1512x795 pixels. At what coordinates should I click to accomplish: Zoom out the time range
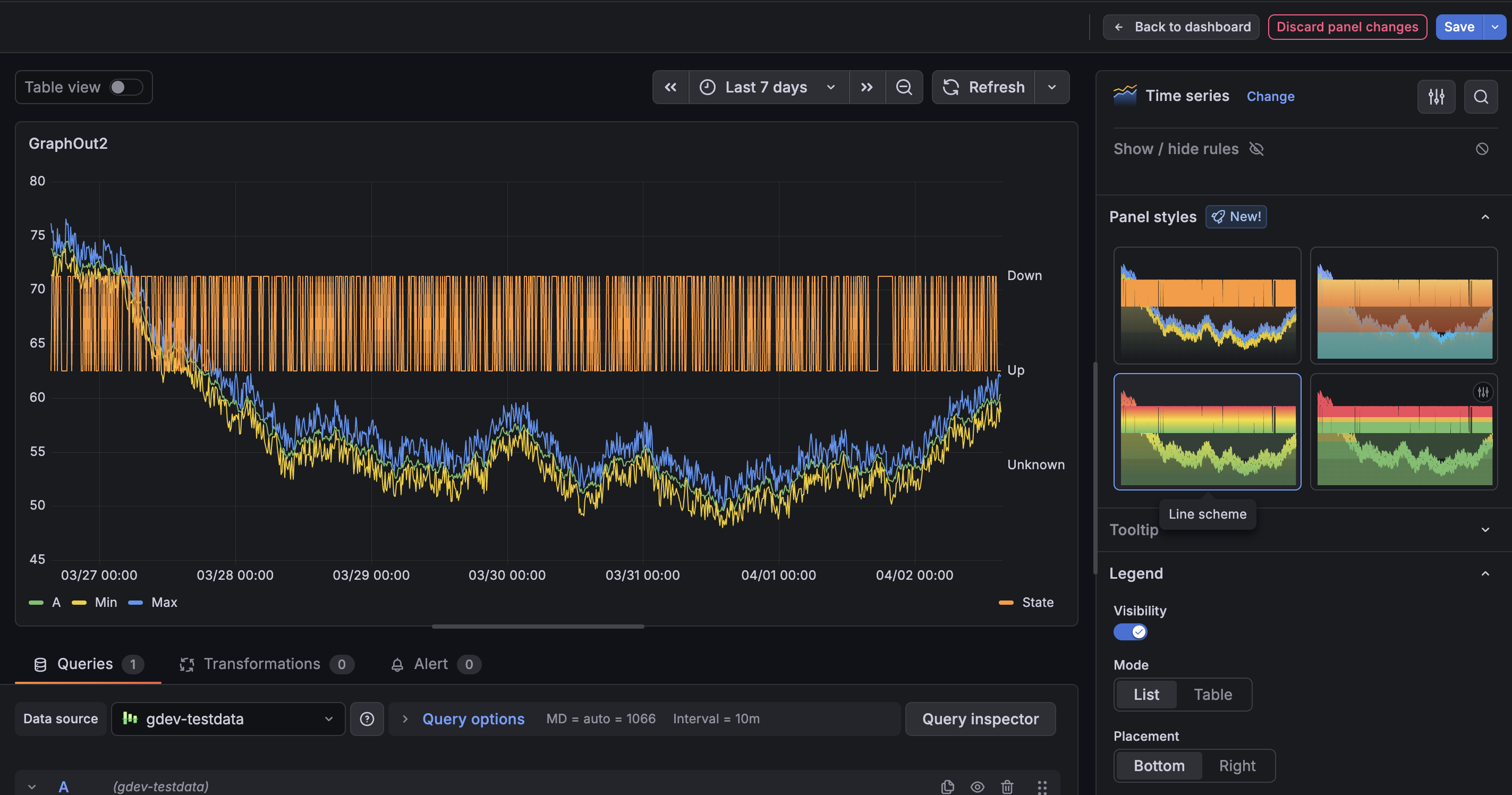click(904, 87)
